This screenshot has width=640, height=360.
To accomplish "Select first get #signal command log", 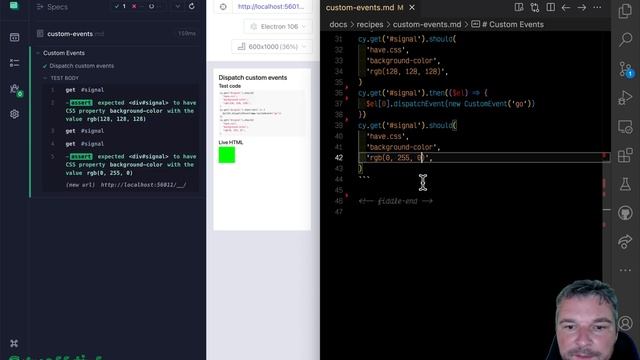I will pyautogui.click(x=120, y=90).
